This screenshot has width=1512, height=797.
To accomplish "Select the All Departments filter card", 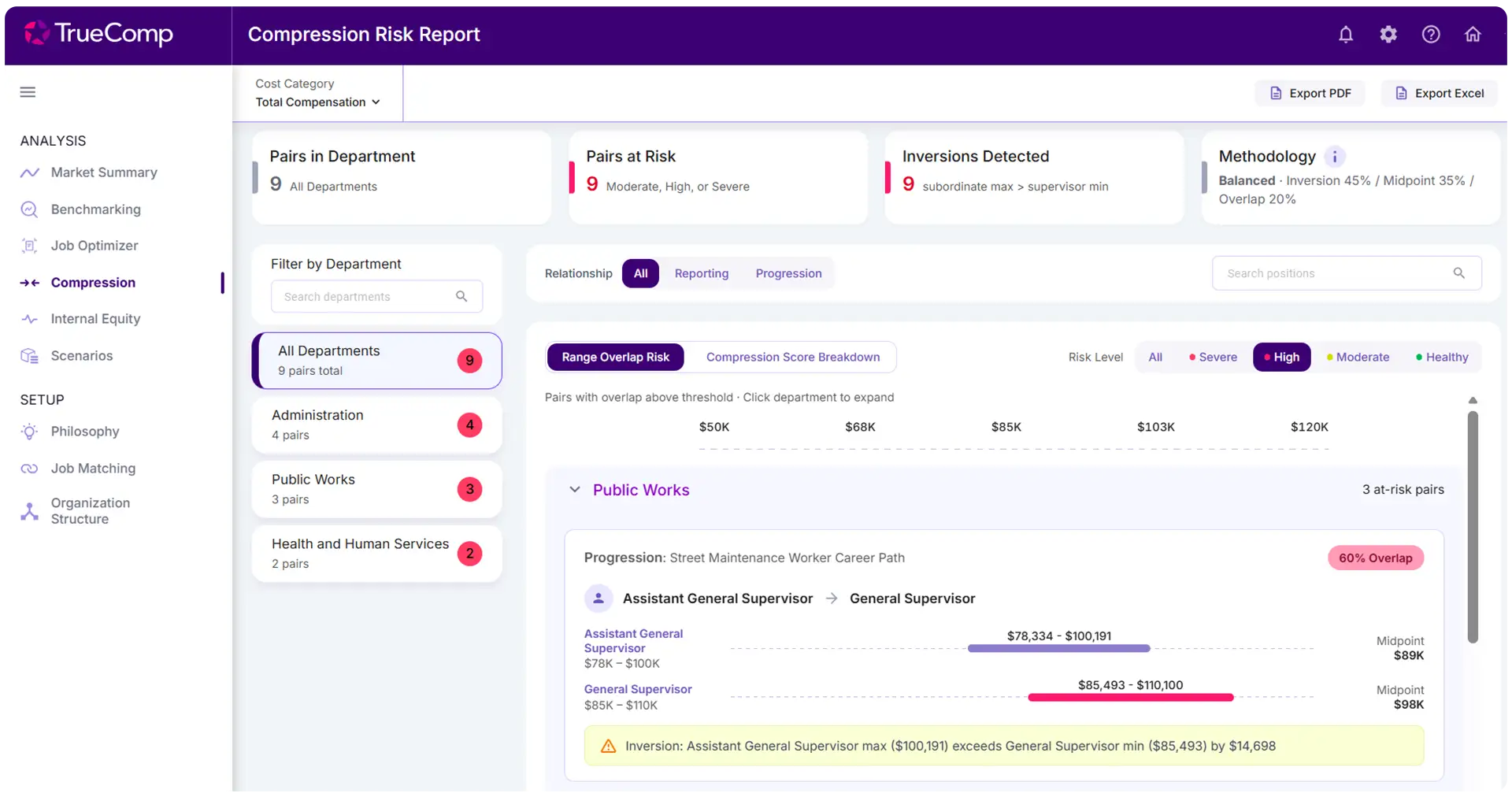I will 377,361.
